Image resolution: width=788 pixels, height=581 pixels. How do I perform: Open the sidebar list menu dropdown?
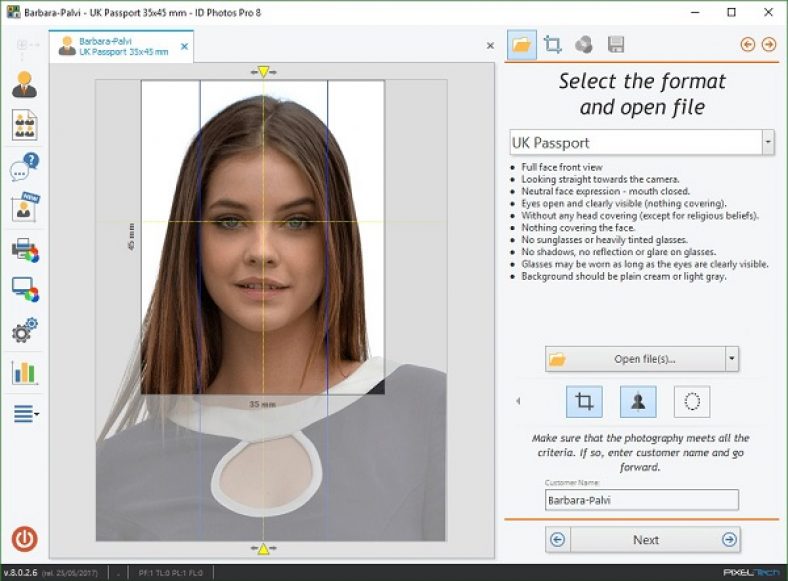tap(26, 413)
